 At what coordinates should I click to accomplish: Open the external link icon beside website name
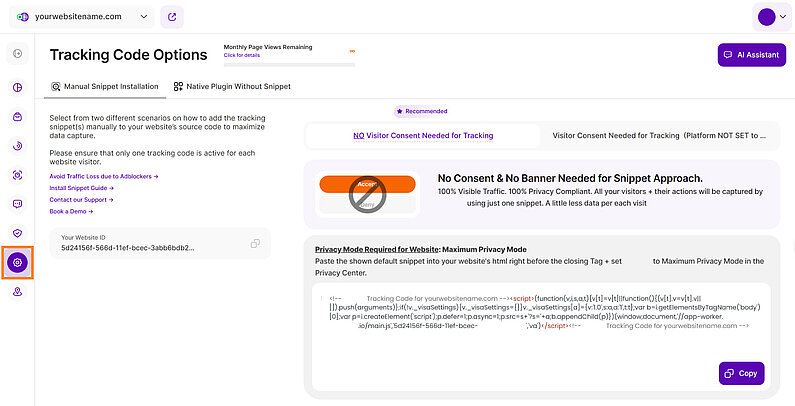click(x=172, y=17)
